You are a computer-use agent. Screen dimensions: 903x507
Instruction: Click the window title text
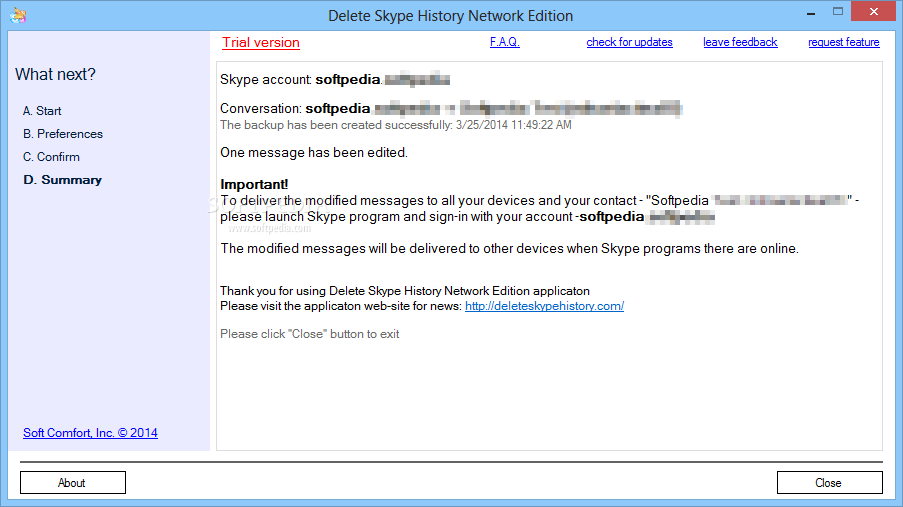click(x=450, y=16)
